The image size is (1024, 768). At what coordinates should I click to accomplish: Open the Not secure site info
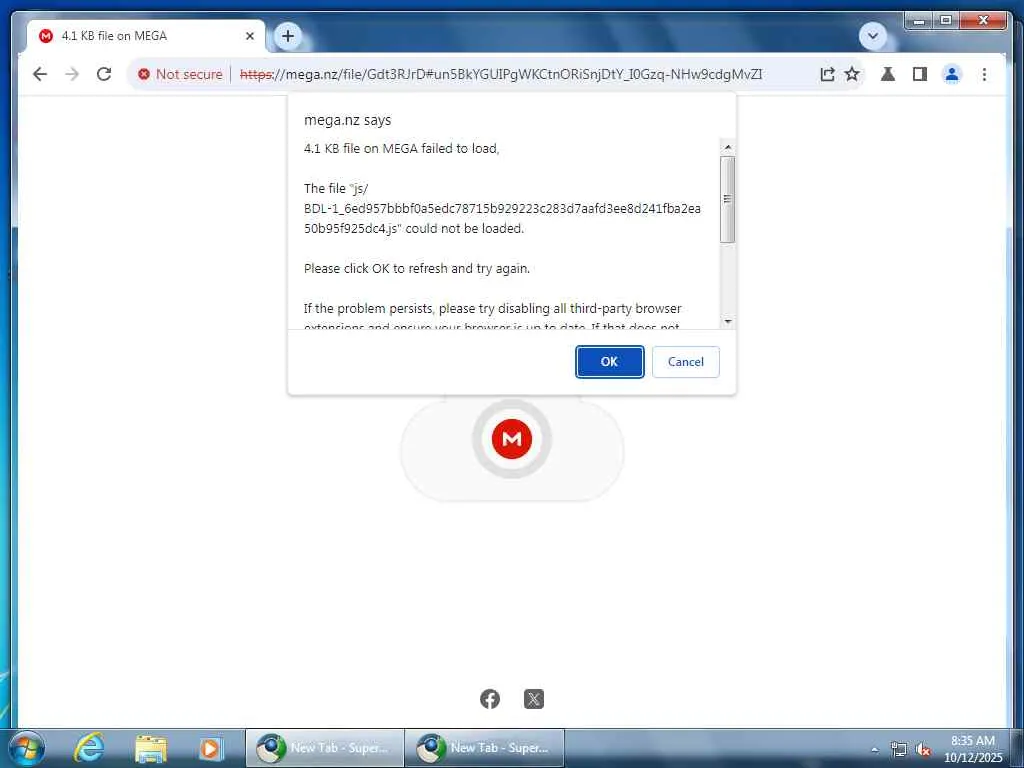(180, 74)
